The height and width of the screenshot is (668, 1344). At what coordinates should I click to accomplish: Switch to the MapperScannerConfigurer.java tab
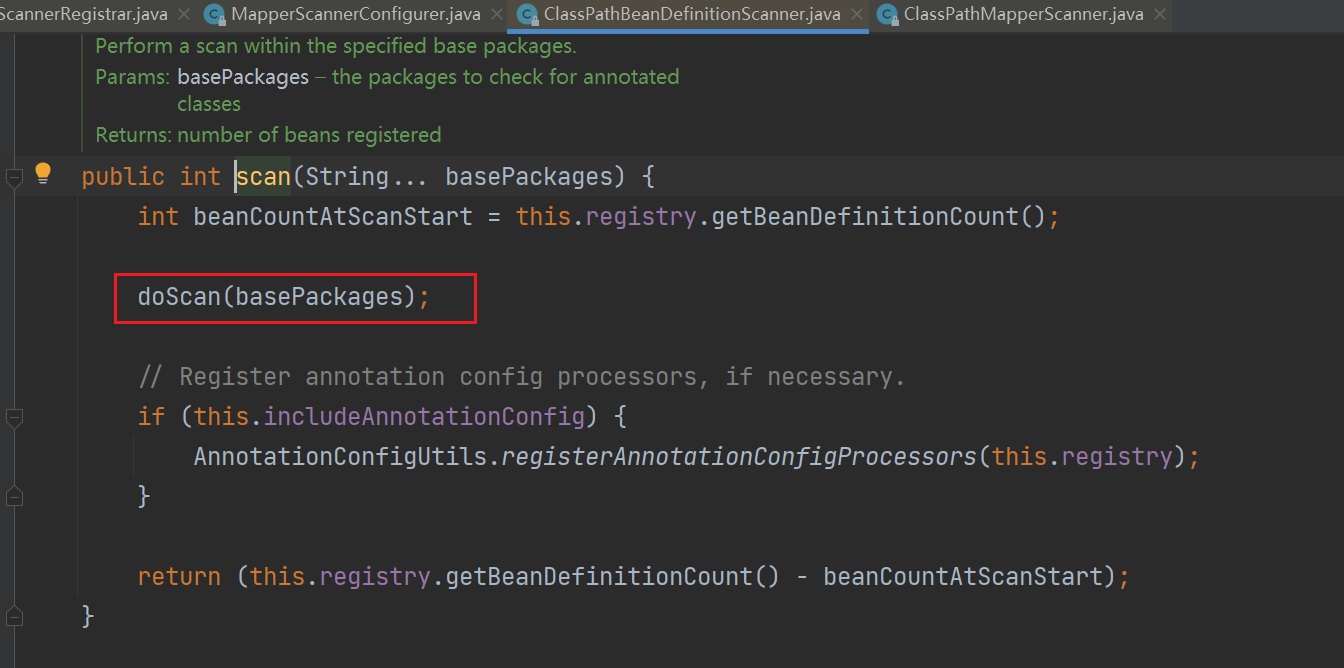pos(355,15)
